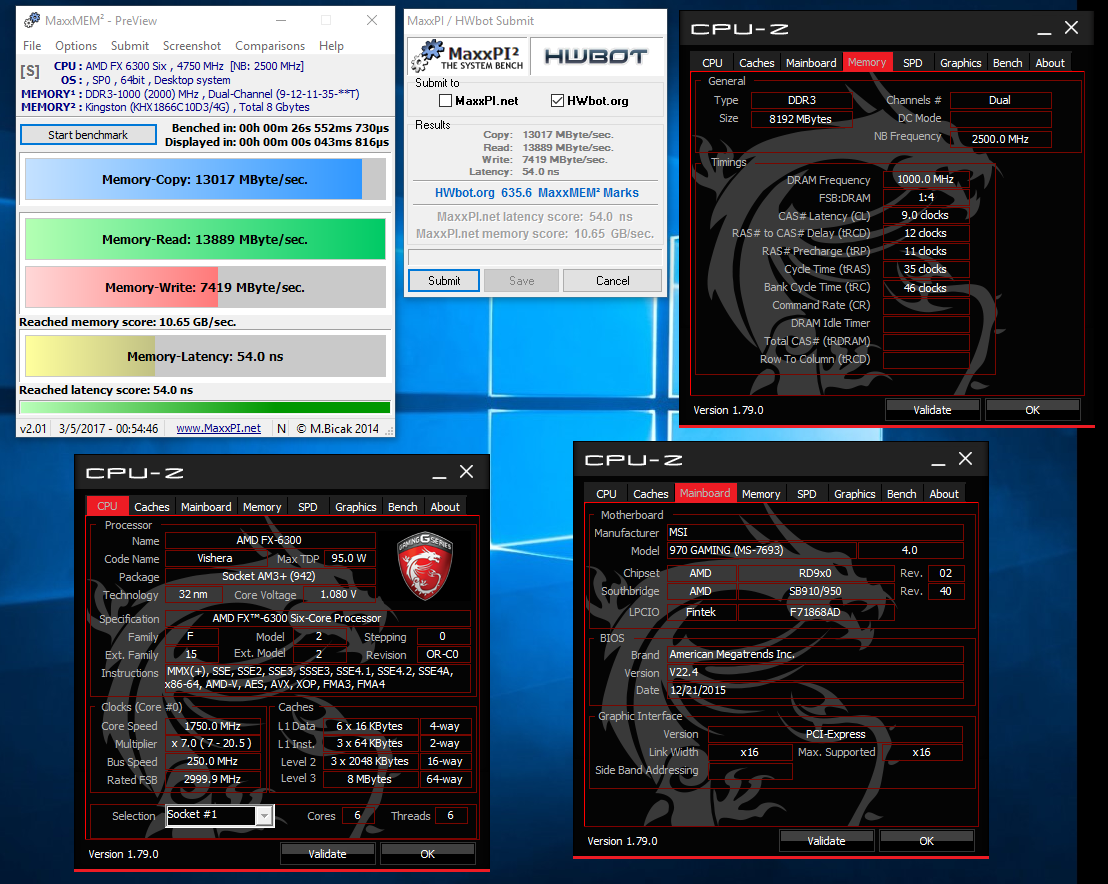1108x884 pixels.
Task: Click OK in CPU-Z Memory window
Action: coord(1032,410)
